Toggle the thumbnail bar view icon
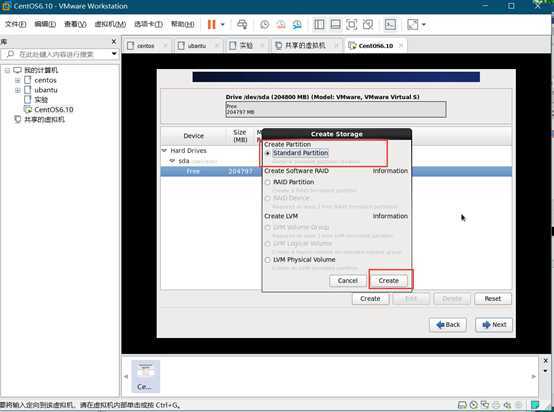Screen dimensions: 554x412 click(335, 24)
